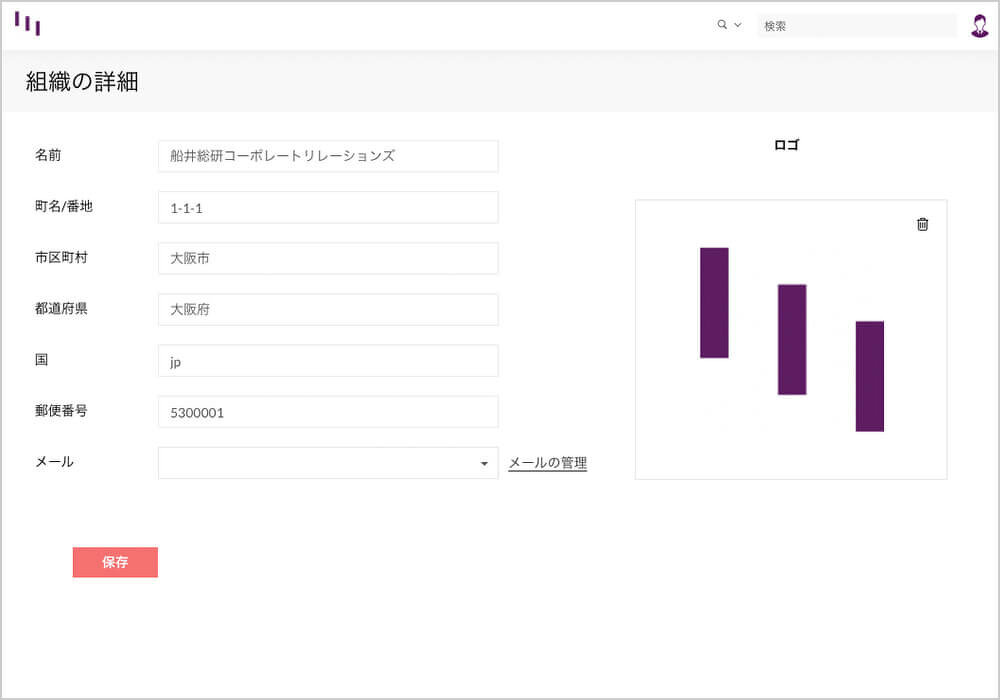Image resolution: width=1000 pixels, height=700 pixels.
Task: Expand the search type chevron
Action: (x=738, y=25)
